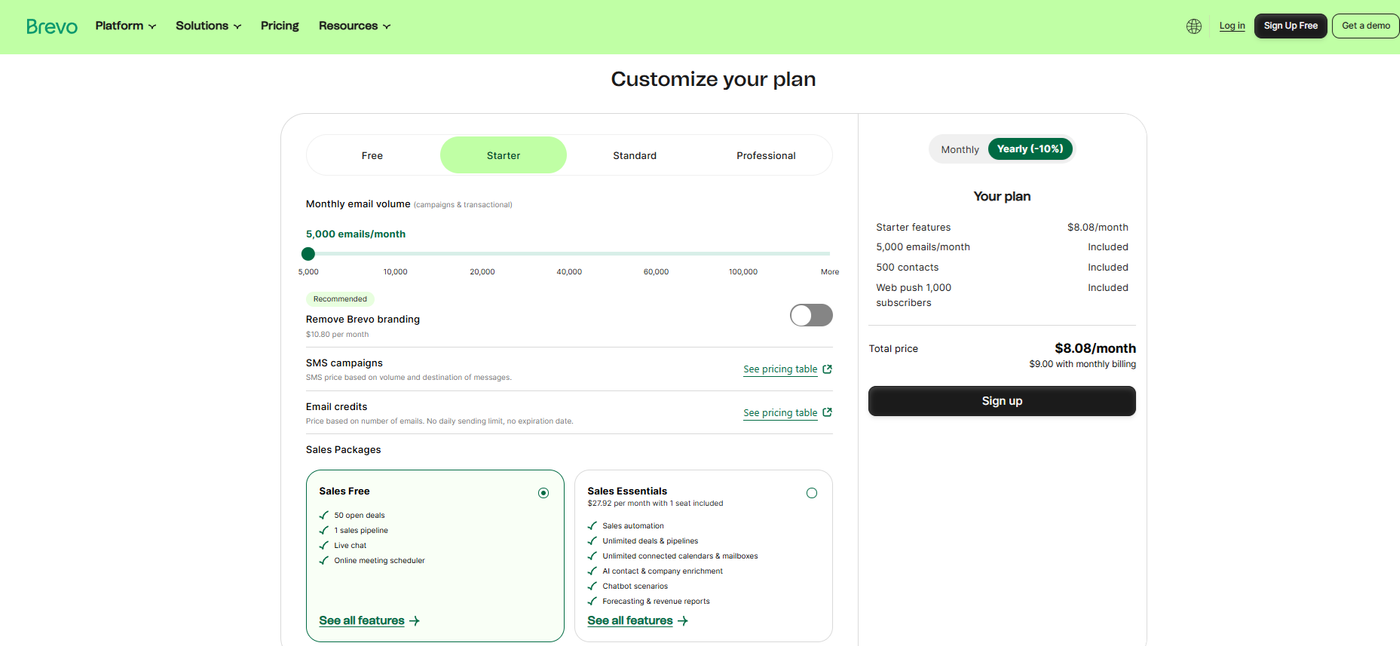1400x646 pixels.
Task: Click 'AI contact & company enrichment' feature
Action: point(662,571)
